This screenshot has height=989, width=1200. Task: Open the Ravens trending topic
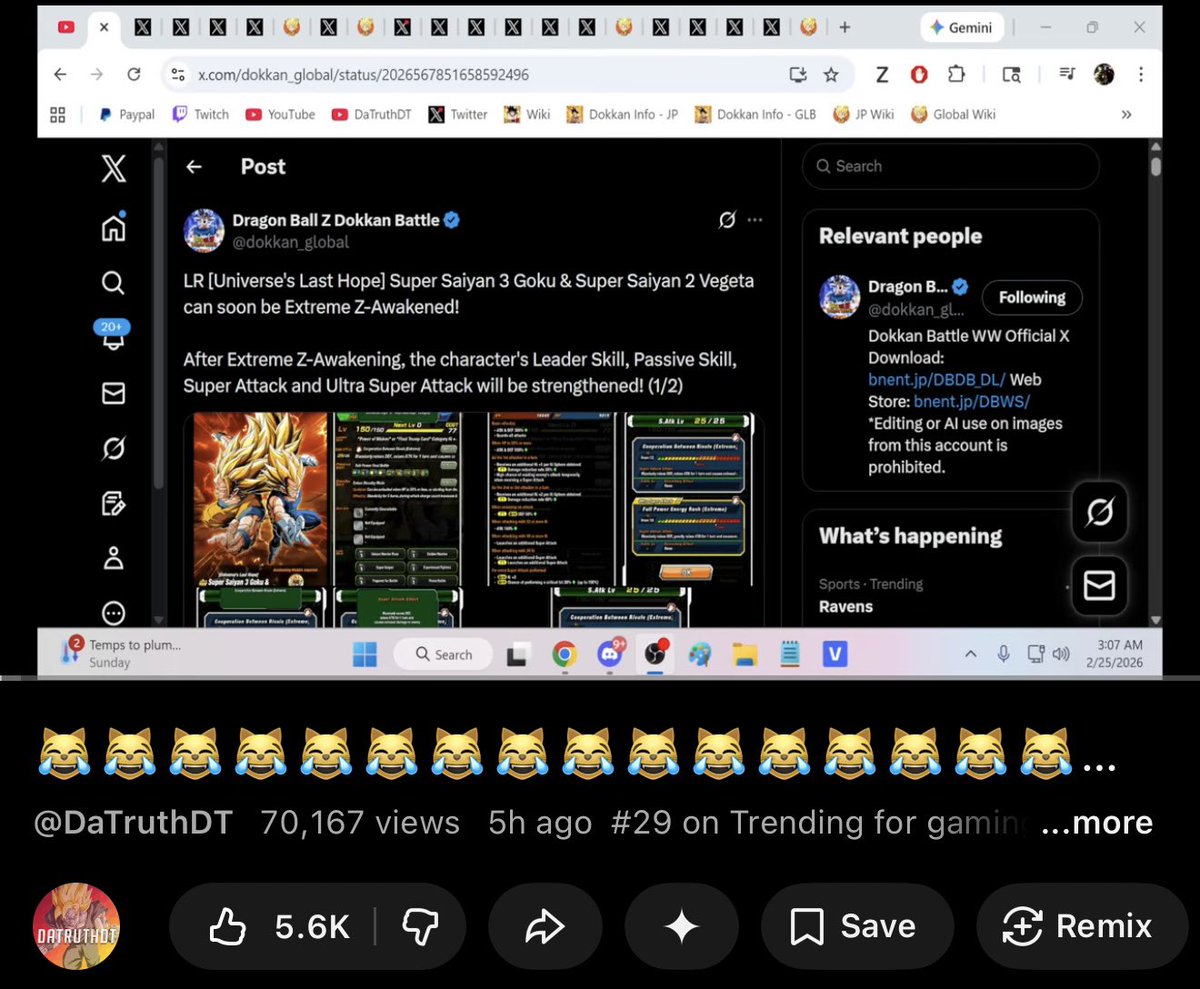(846, 606)
